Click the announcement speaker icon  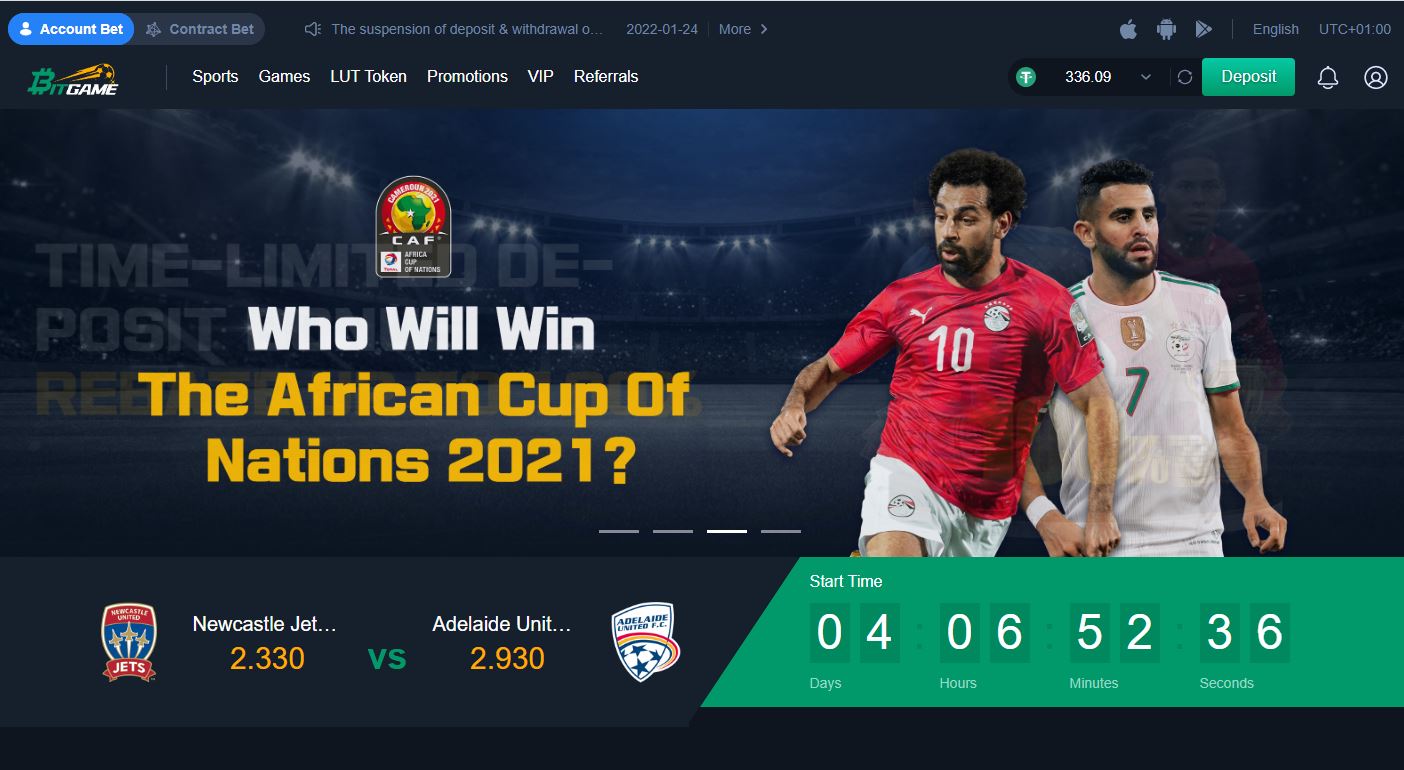313,29
